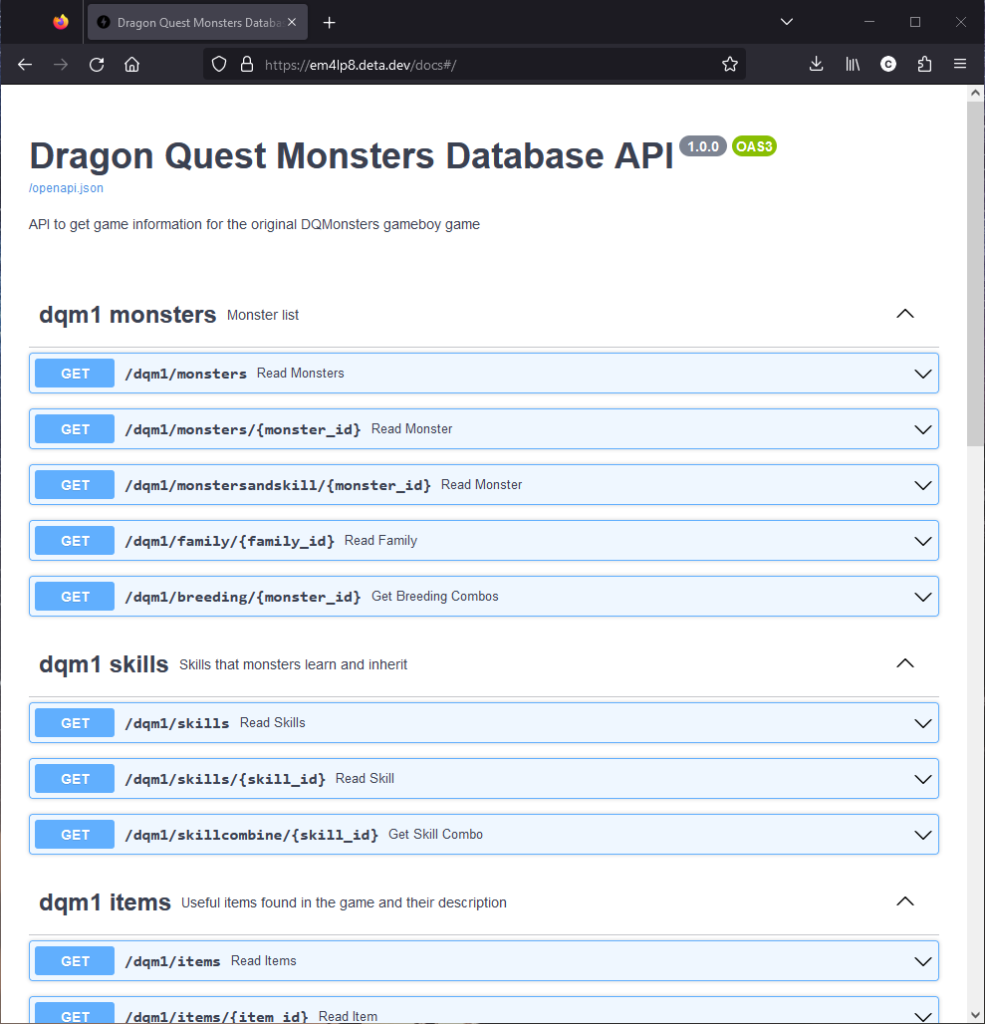The height and width of the screenshot is (1024, 985).
Task: Click the reload page icon
Action: click(x=96, y=63)
